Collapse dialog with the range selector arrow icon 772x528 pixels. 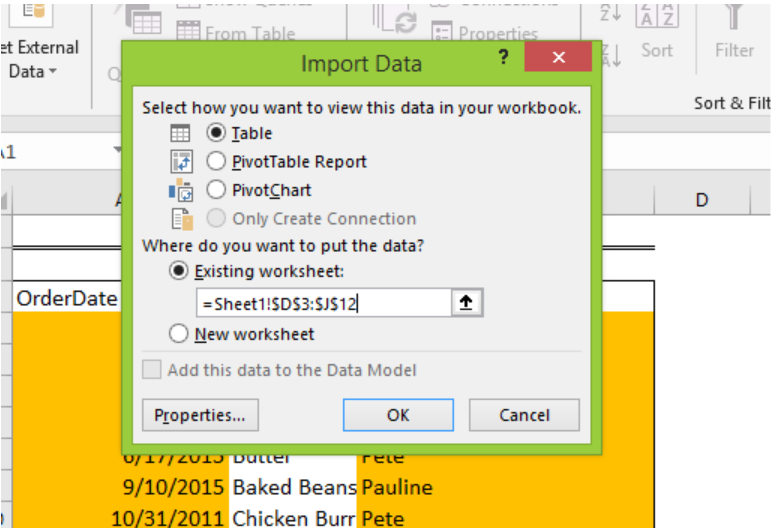[x=467, y=302]
